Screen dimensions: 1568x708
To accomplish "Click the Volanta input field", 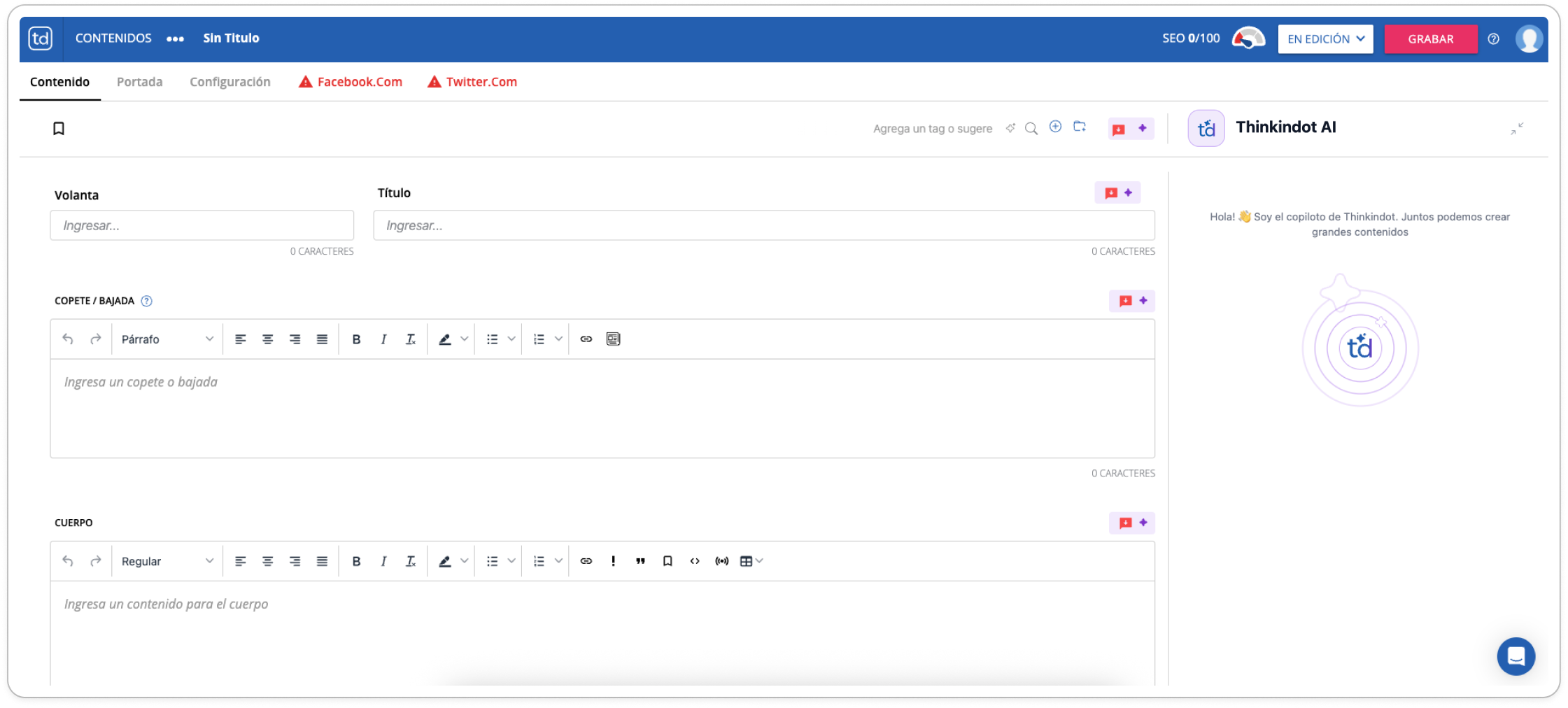I will point(202,225).
